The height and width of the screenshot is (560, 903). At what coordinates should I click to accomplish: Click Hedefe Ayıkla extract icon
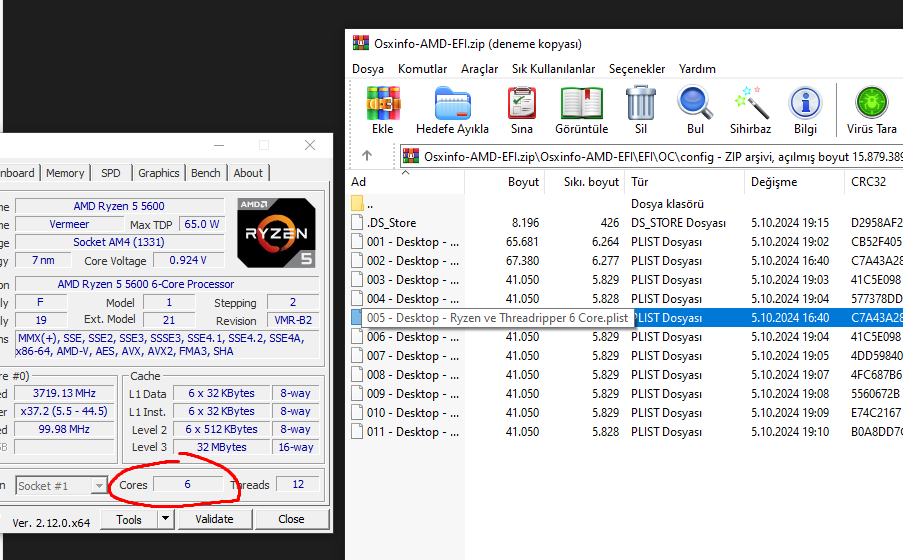(452, 103)
